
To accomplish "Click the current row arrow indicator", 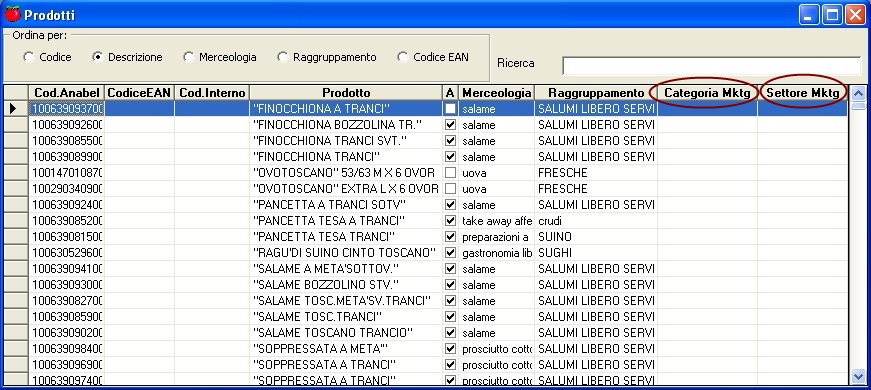I will tap(14, 108).
